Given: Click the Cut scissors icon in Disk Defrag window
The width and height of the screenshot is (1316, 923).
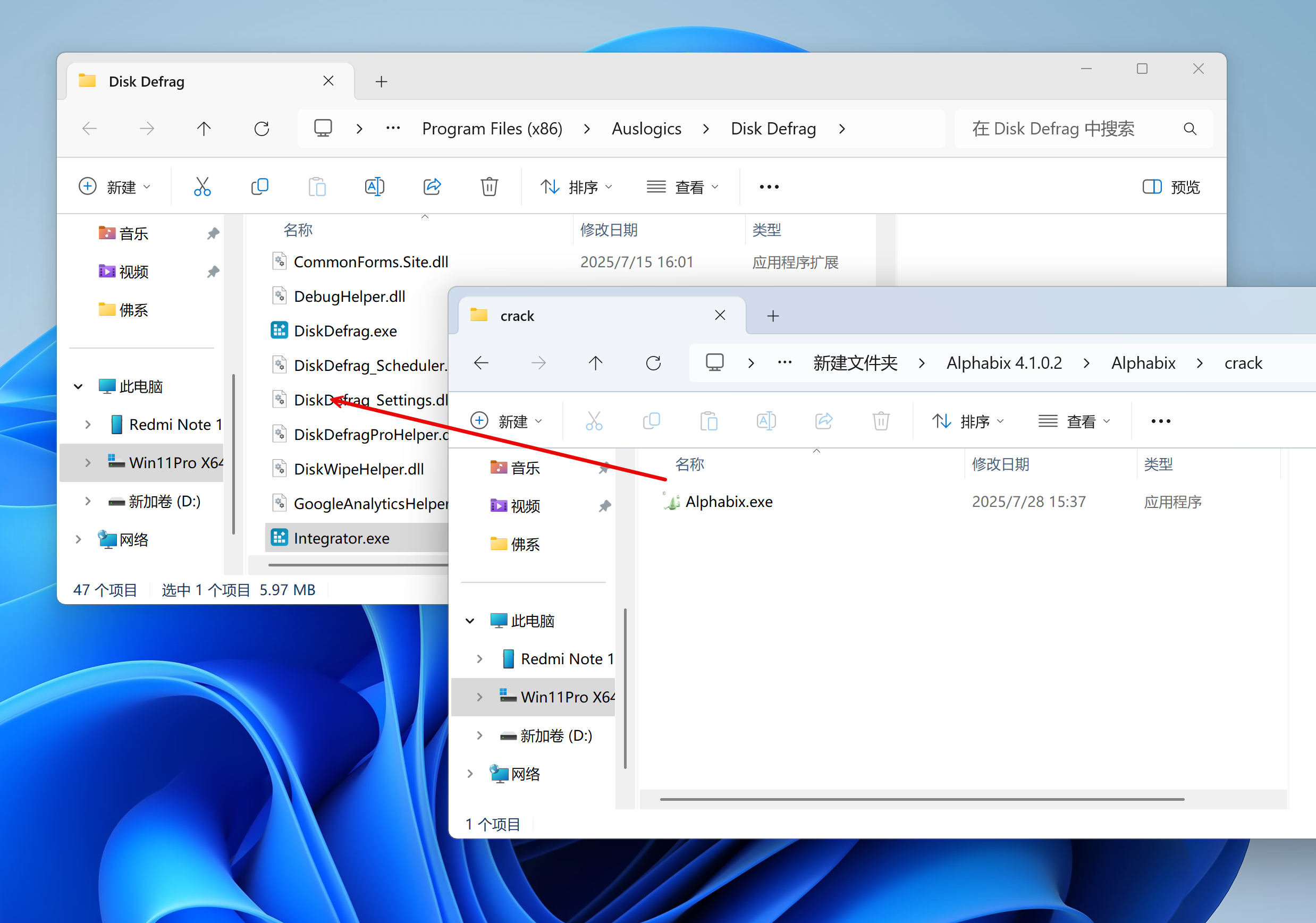Looking at the screenshot, I should 203,187.
